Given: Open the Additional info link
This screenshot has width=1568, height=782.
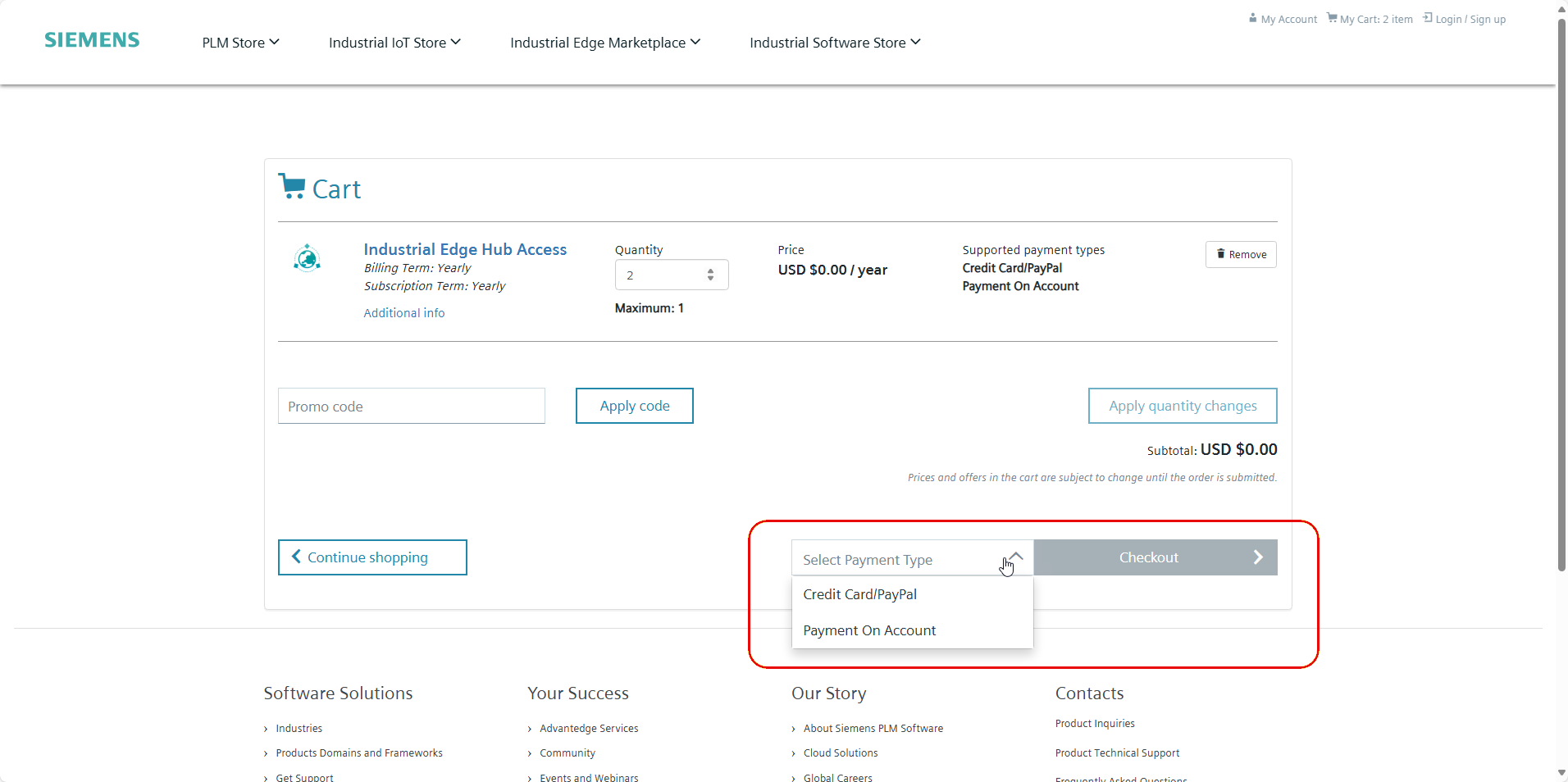Looking at the screenshot, I should pyautogui.click(x=403, y=312).
